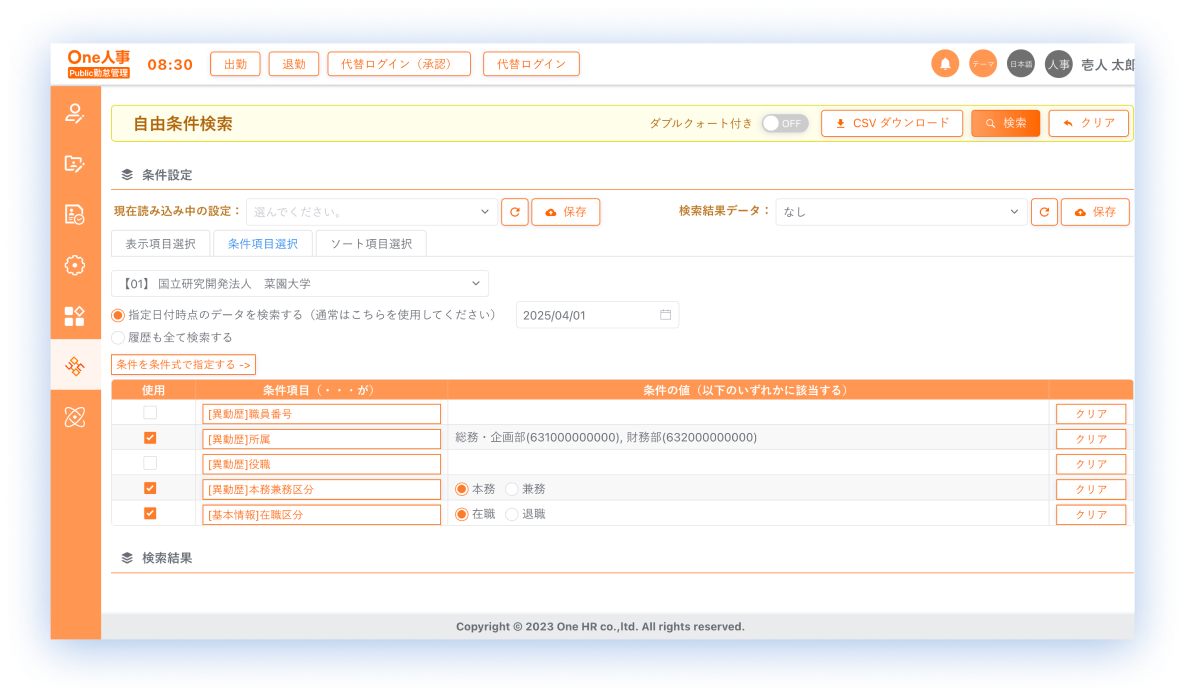Click the 条件設定 section heading
The height and width of the screenshot is (698, 1186).
tap(166, 175)
